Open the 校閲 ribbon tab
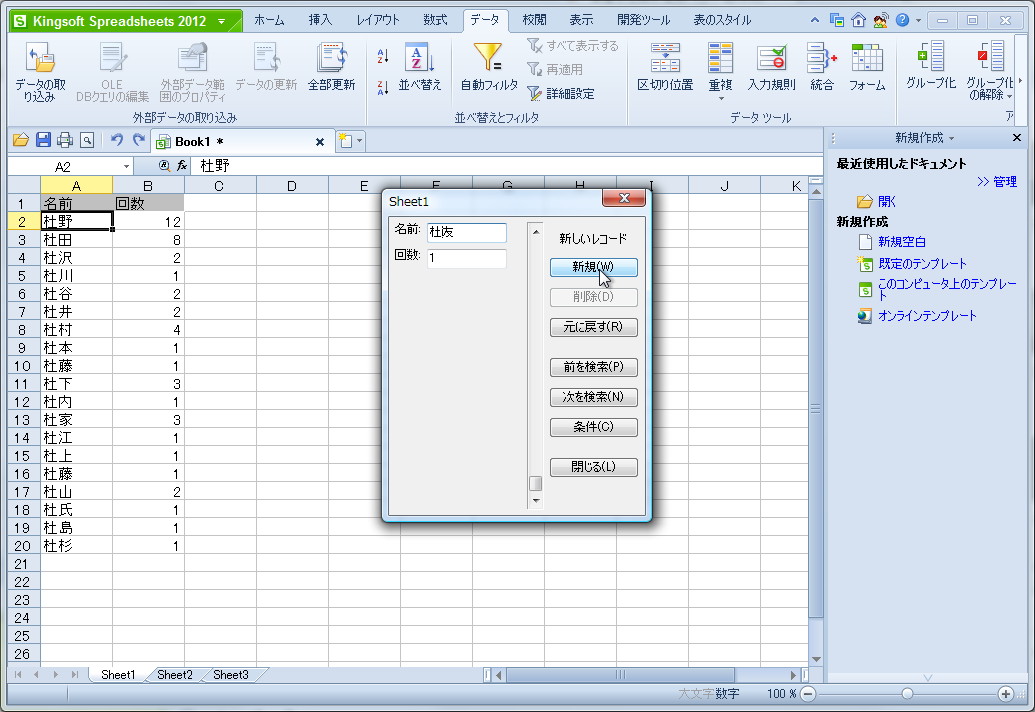Screen dimensions: 1035x712 (x=534, y=20)
